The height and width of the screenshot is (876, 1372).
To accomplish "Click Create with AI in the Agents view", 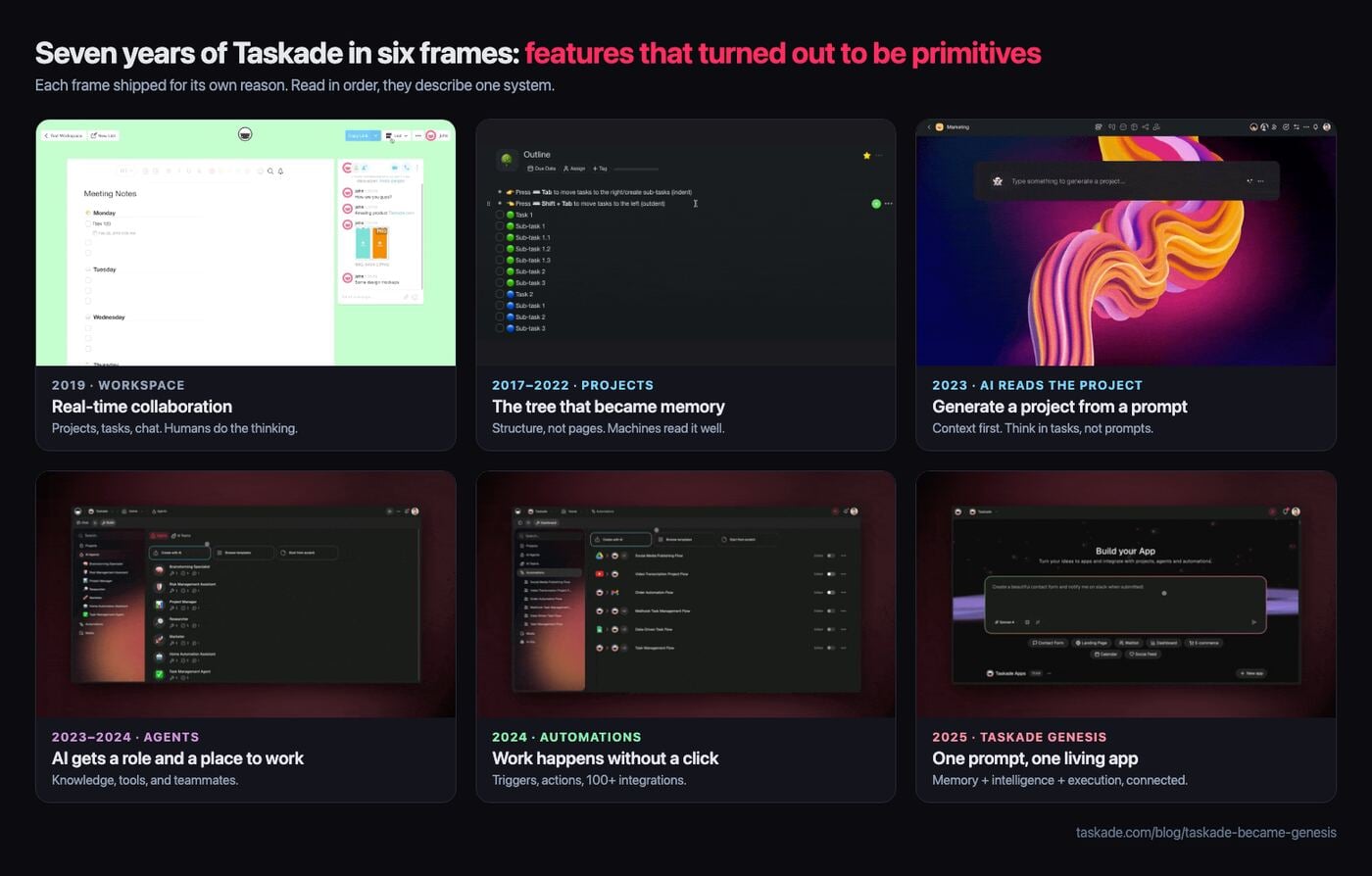I will 179,553.
